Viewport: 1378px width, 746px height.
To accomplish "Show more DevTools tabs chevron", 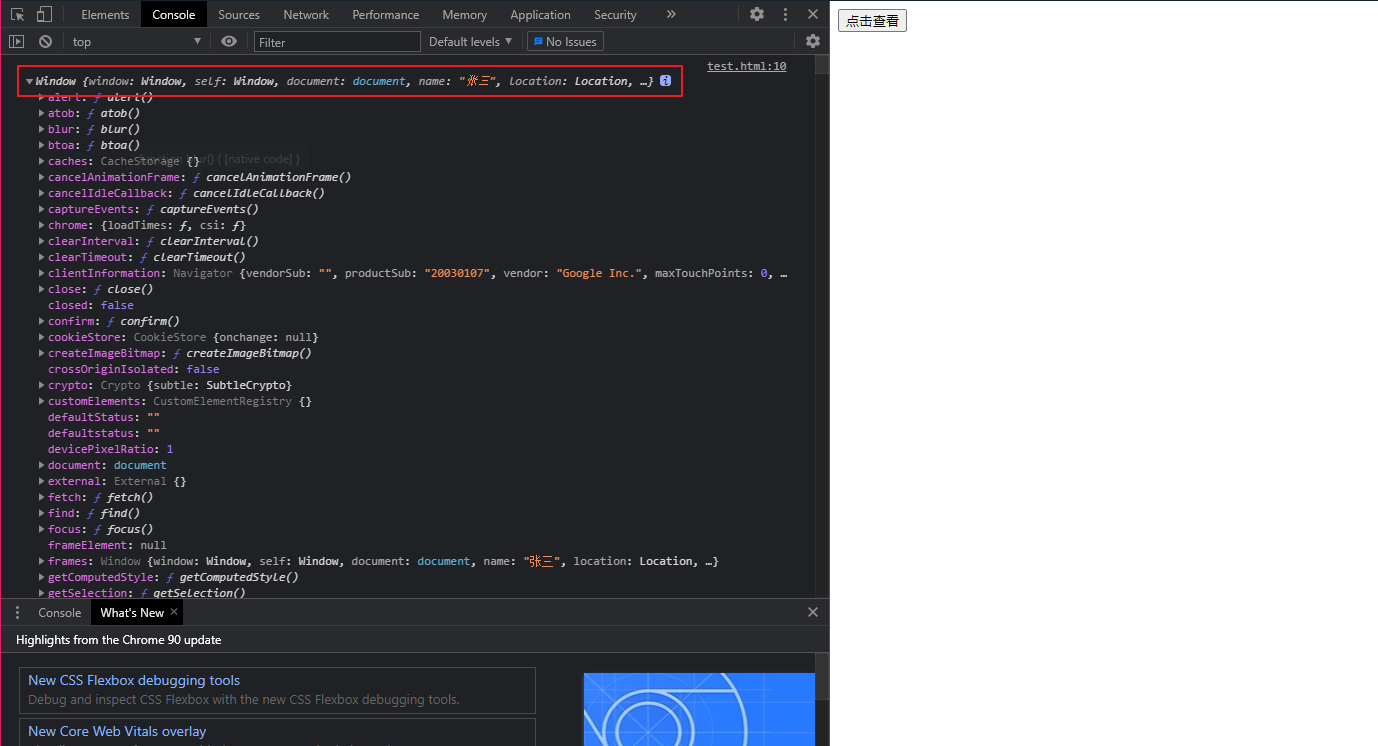I will pos(671,14).
